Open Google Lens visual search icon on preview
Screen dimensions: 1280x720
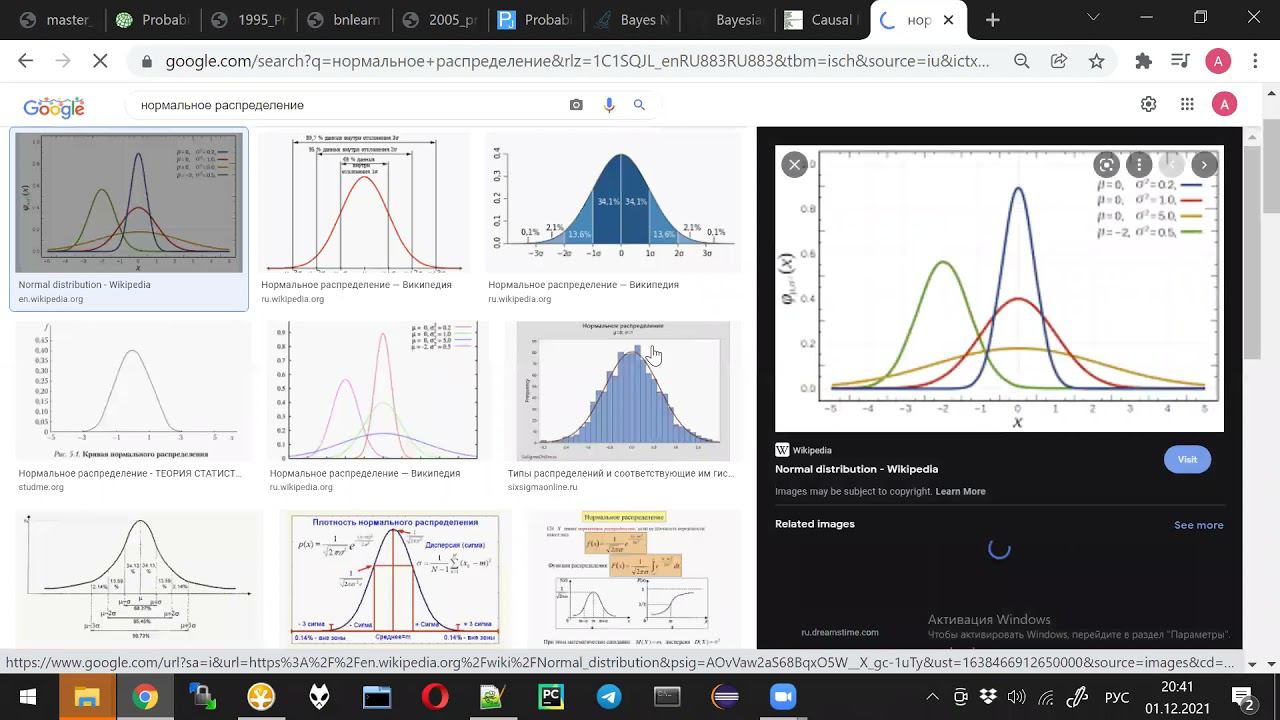1106,165
